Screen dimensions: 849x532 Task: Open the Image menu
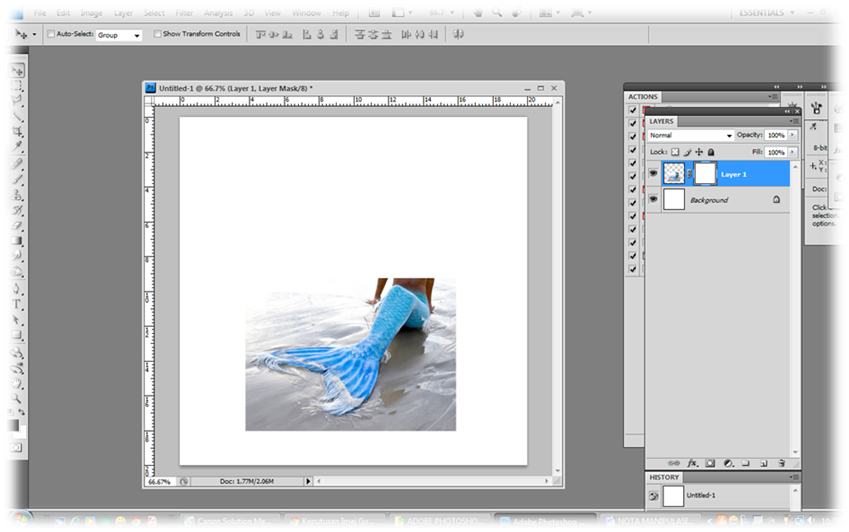click(x=92, y=13)
